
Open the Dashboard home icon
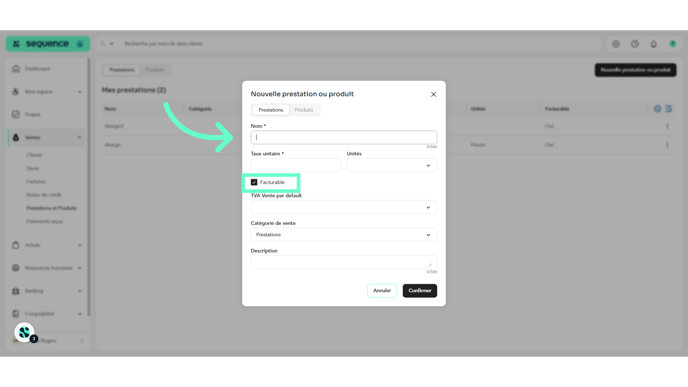[16, 69]
